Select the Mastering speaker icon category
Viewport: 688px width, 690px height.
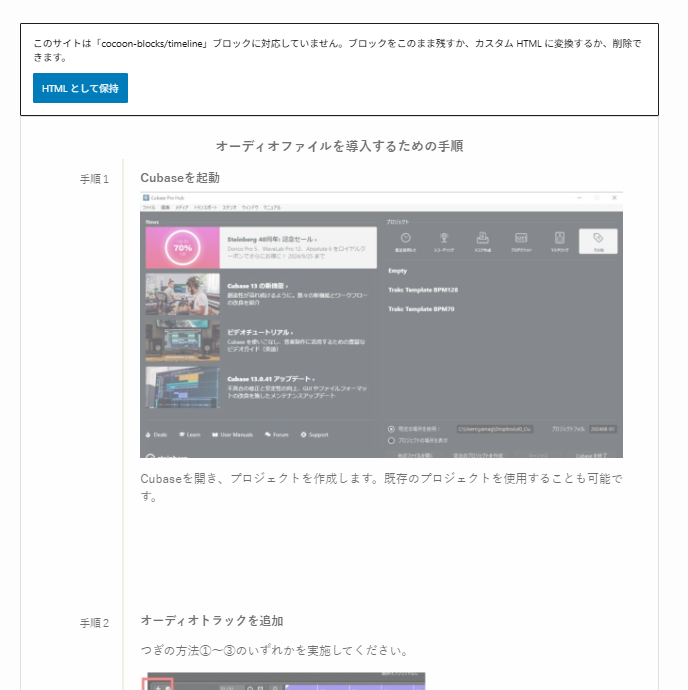pyautogui.click(x=559, y=241)
